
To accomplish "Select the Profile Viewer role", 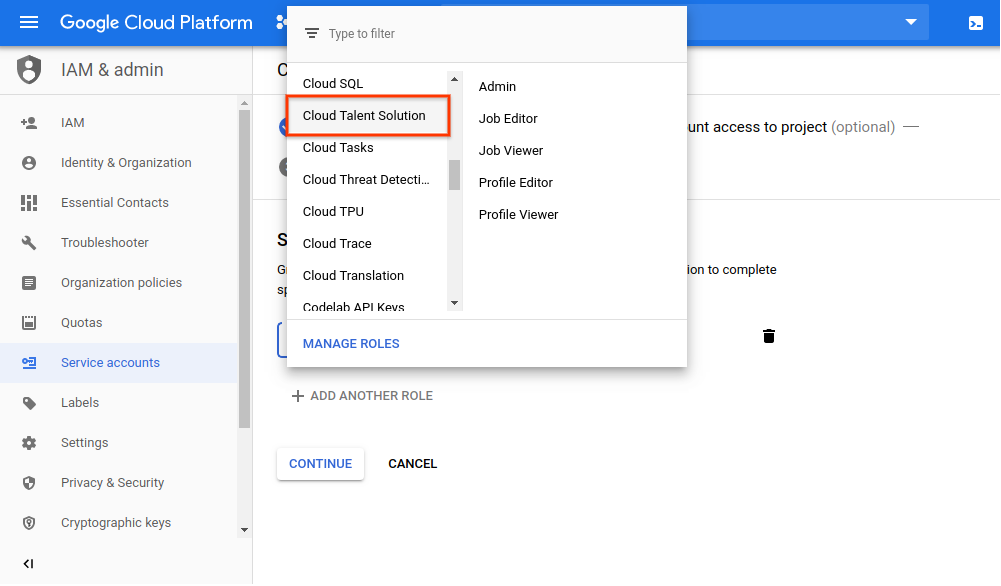I will point(518,215).
